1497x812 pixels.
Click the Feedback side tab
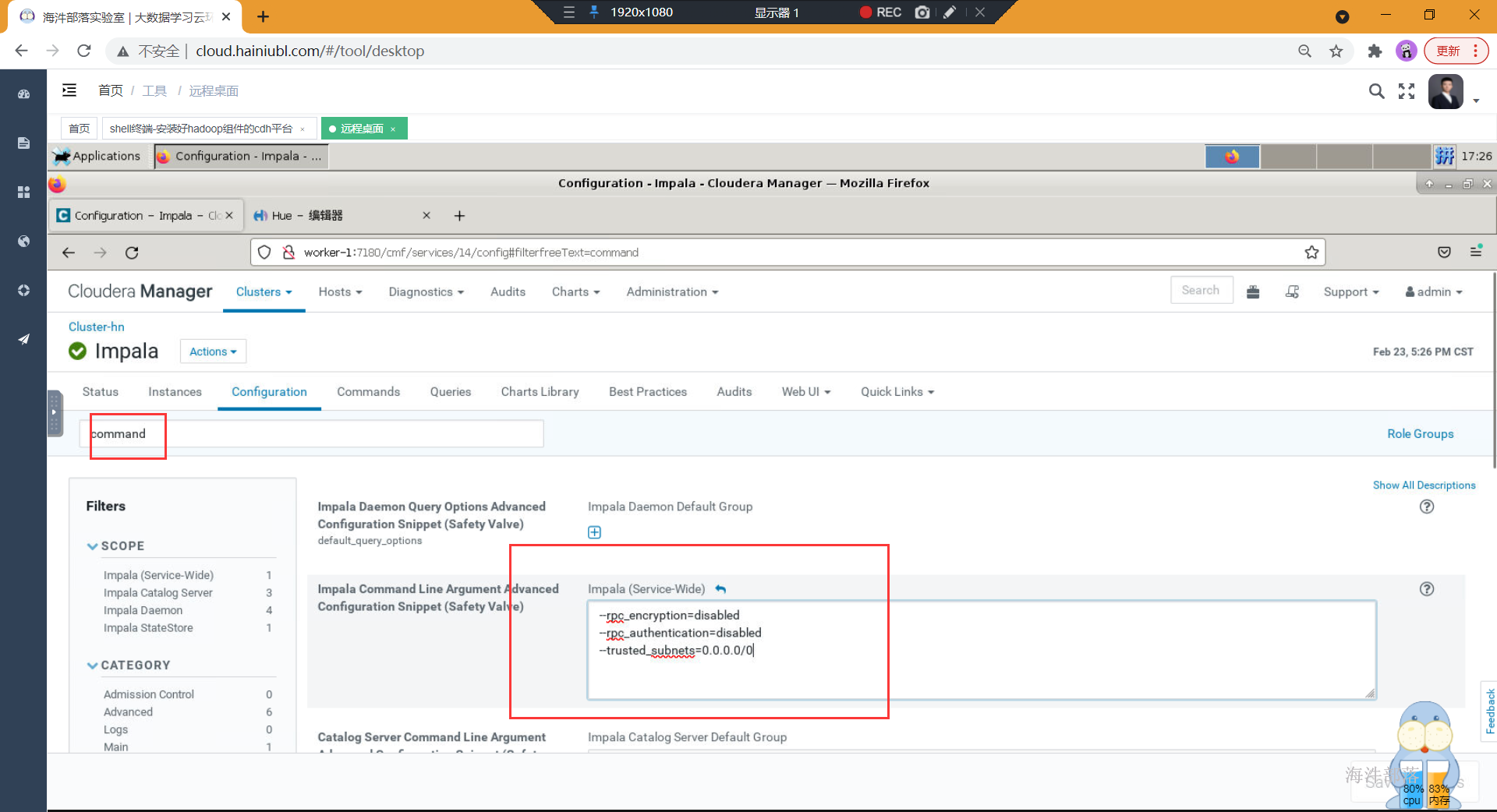(1489, 711)
